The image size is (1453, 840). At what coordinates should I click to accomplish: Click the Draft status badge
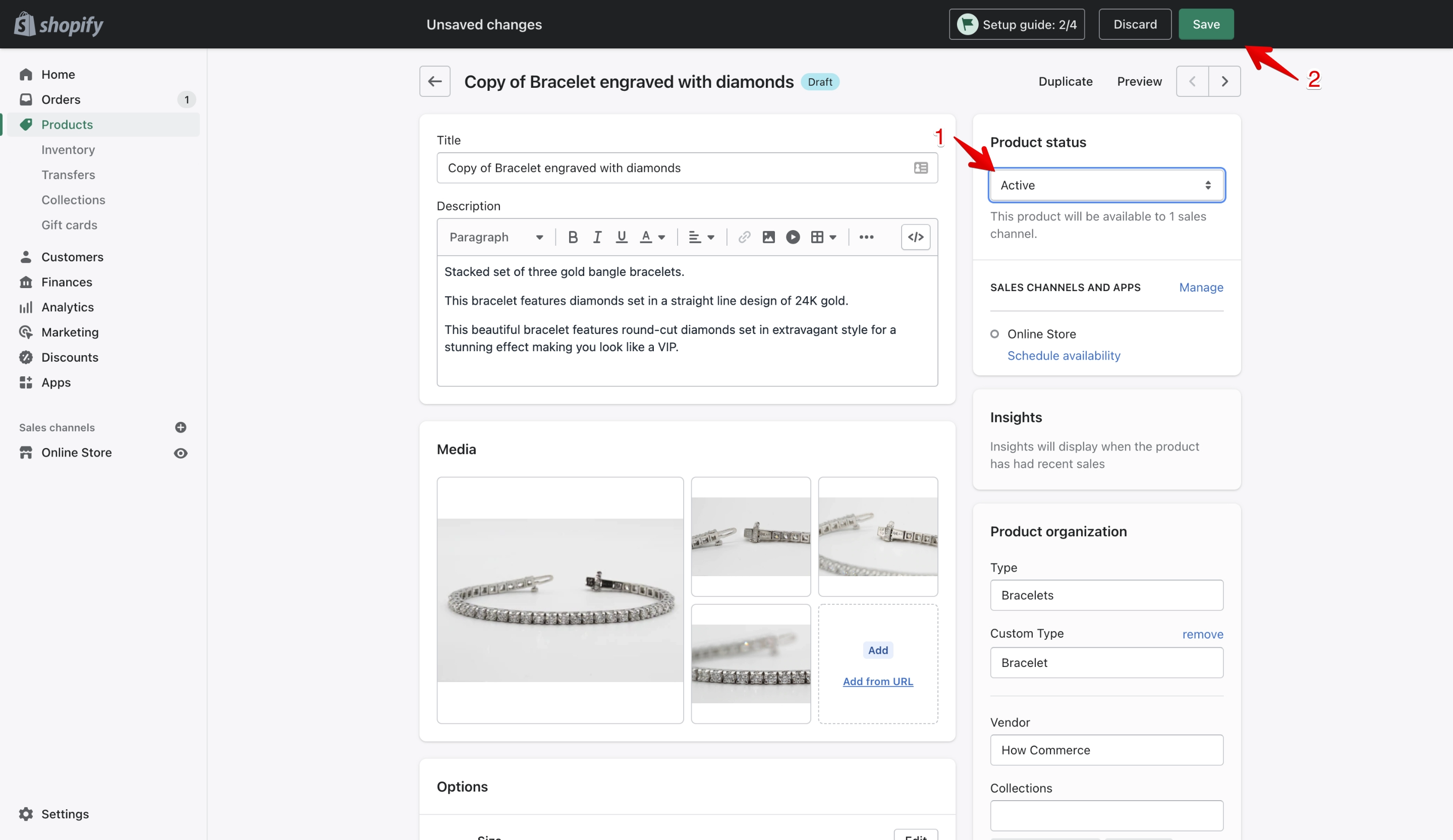[x=819, y=82]
